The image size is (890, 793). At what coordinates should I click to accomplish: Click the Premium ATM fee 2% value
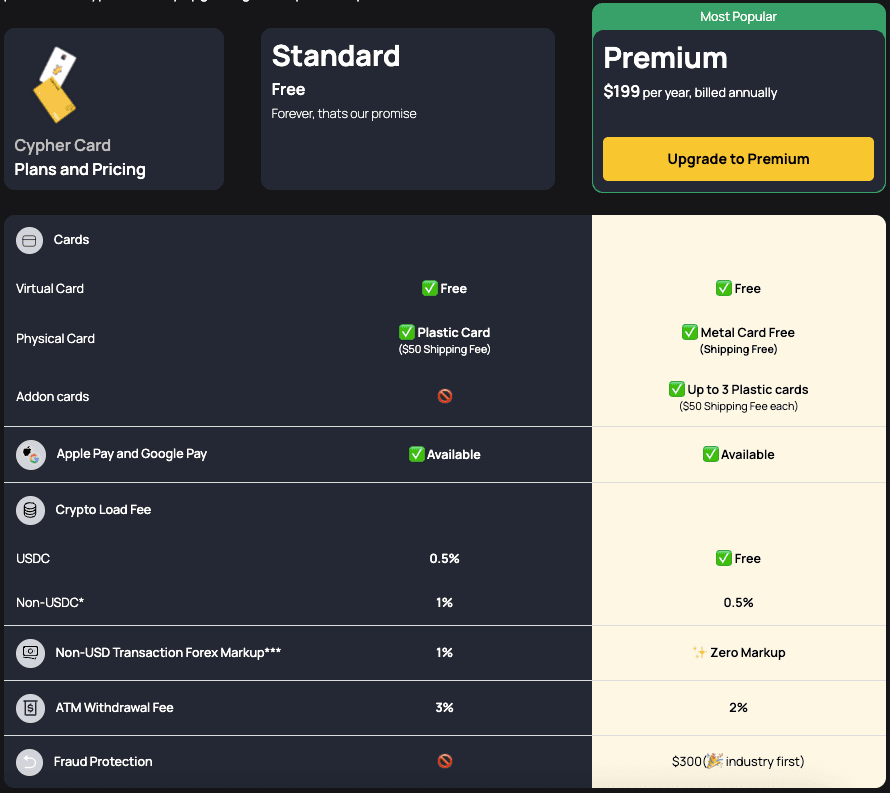[x=738, y=707]
